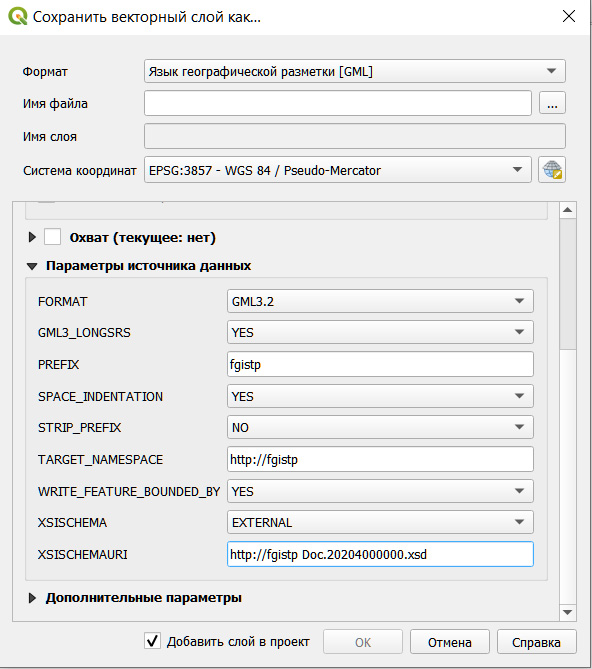Expand the Охват section triangle

point(32,237)
